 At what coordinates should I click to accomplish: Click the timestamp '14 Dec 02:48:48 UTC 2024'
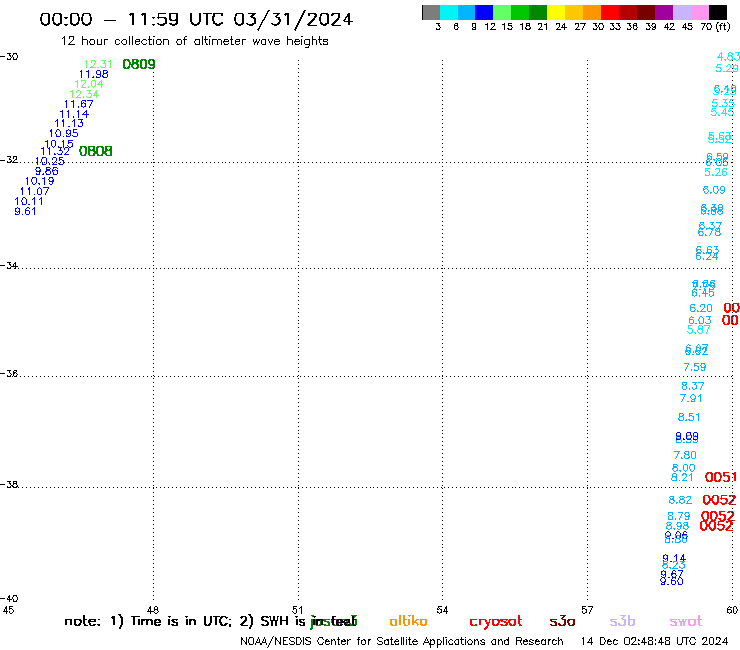(x=655, y=641)
